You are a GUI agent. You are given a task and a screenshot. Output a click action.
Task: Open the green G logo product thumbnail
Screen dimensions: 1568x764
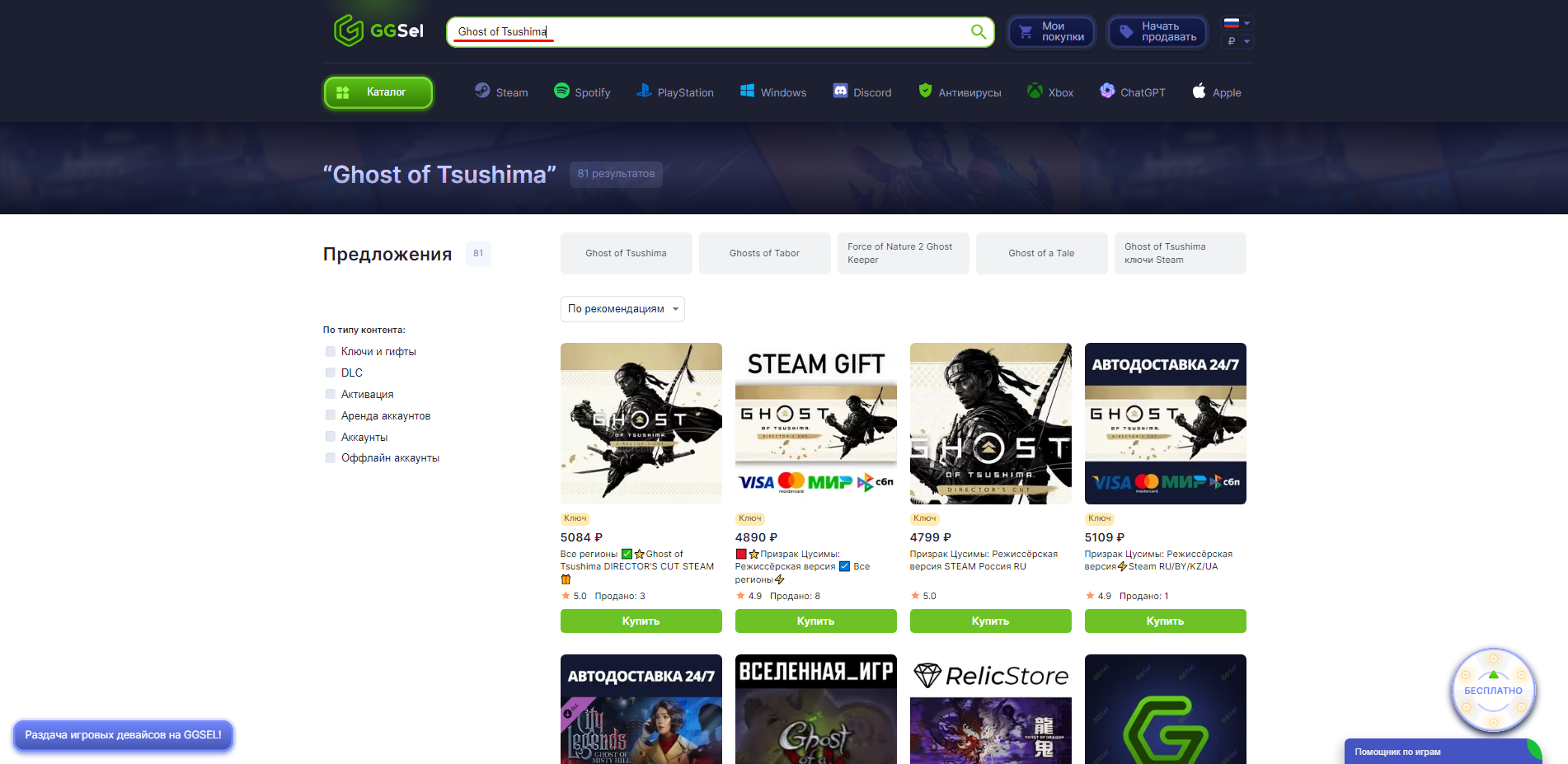1166,710
